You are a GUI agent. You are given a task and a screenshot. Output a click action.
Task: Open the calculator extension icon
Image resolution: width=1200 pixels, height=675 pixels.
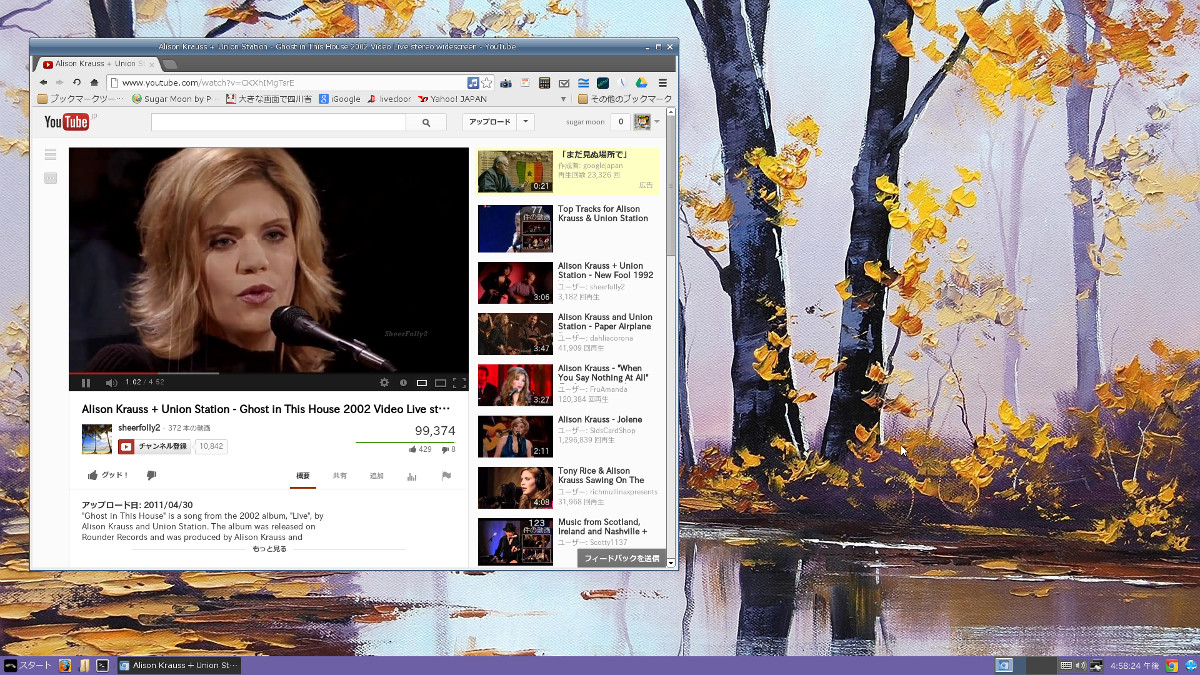point(545,82)
